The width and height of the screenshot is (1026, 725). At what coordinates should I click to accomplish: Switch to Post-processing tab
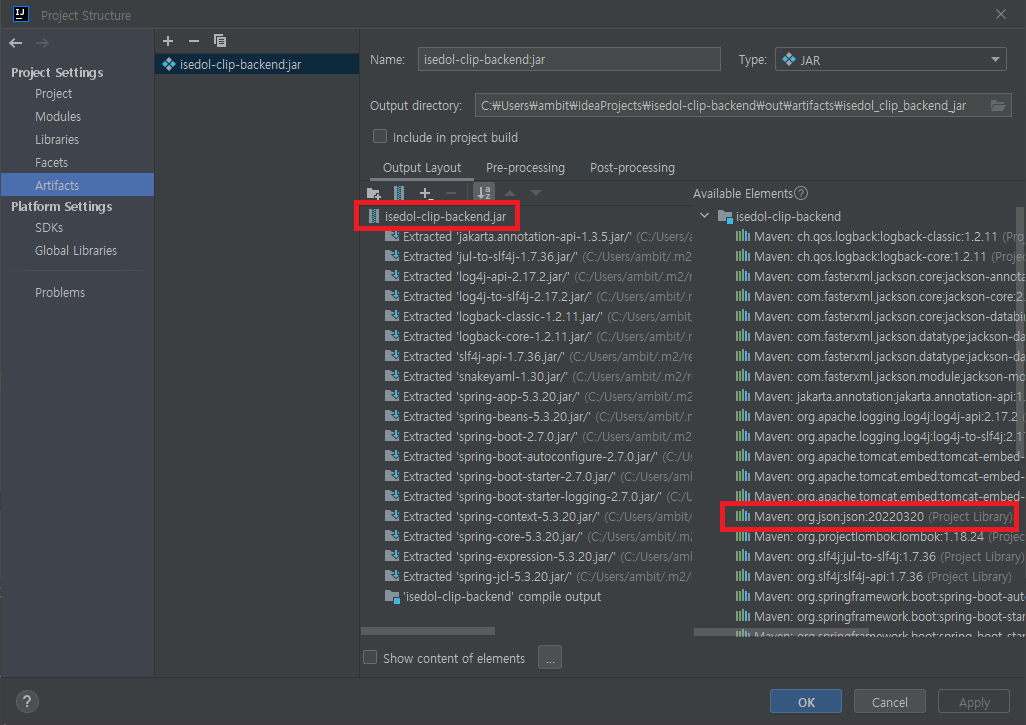632,168
